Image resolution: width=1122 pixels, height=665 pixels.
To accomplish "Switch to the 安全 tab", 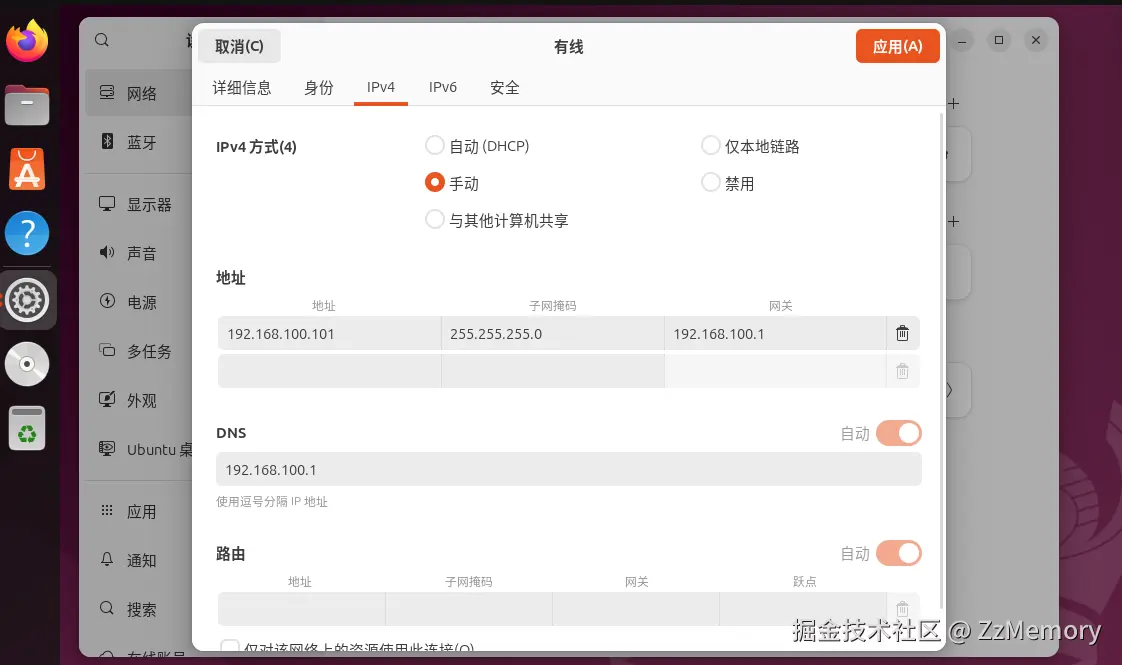I will tap(504, 87).
